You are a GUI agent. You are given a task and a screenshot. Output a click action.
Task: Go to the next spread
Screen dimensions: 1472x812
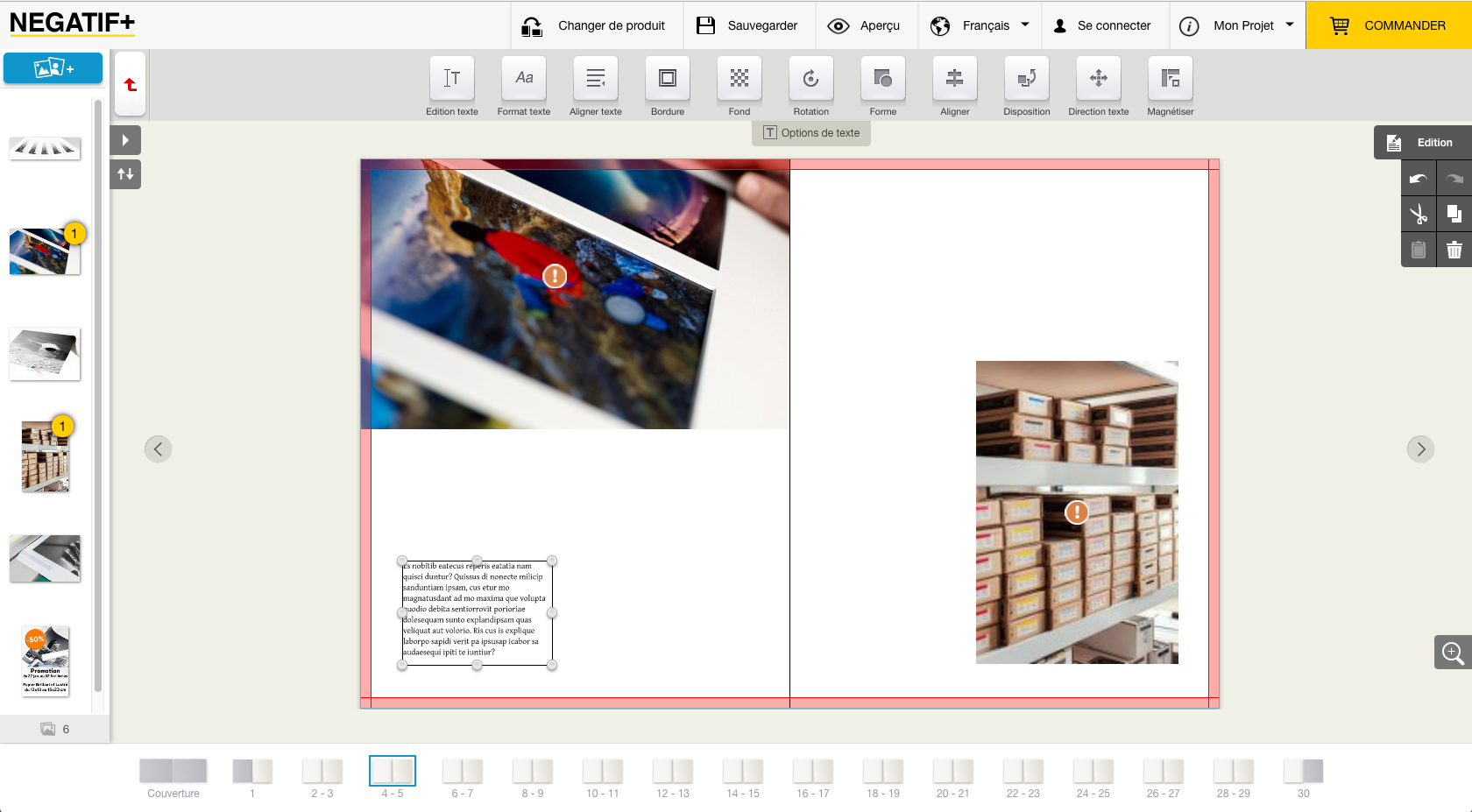tap(1420, 449)
